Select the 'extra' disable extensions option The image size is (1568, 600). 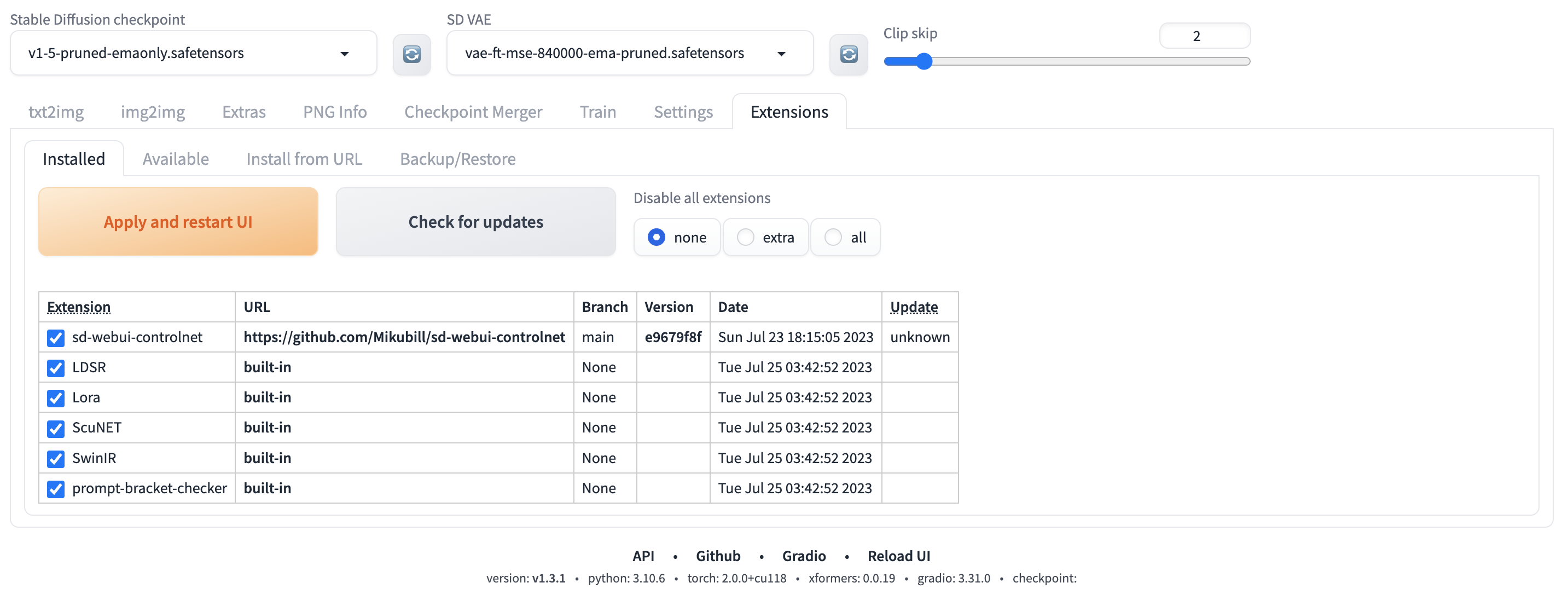pyautogui.click(x=746, y=237)
